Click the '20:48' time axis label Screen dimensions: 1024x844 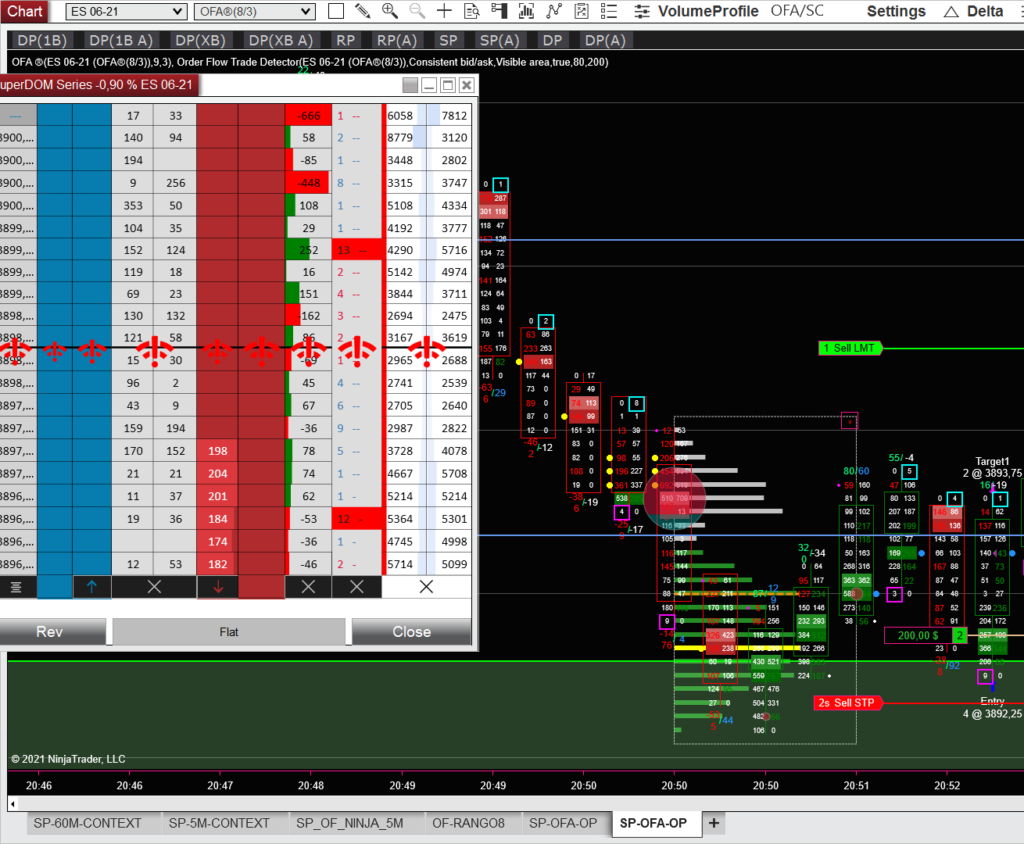pyautogui.click(x=311, y=785)
